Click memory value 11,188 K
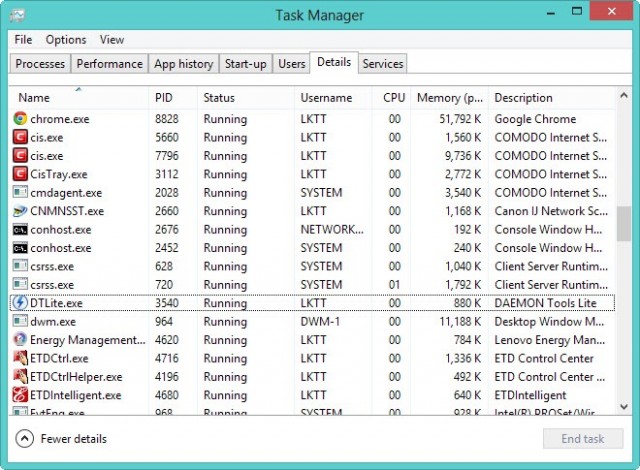The height and width of the screenshot is (470, 640). coord(460,321)
